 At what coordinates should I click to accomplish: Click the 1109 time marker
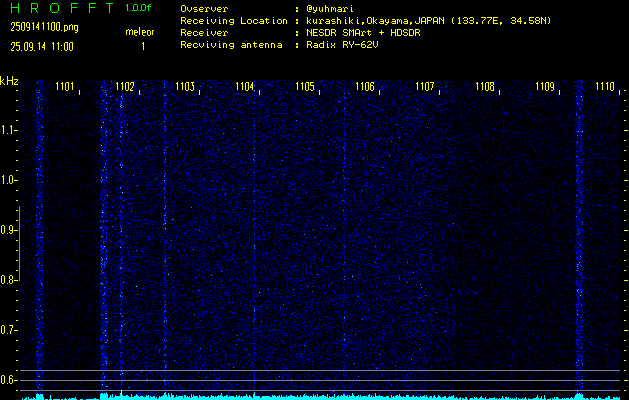pos(545,86)
